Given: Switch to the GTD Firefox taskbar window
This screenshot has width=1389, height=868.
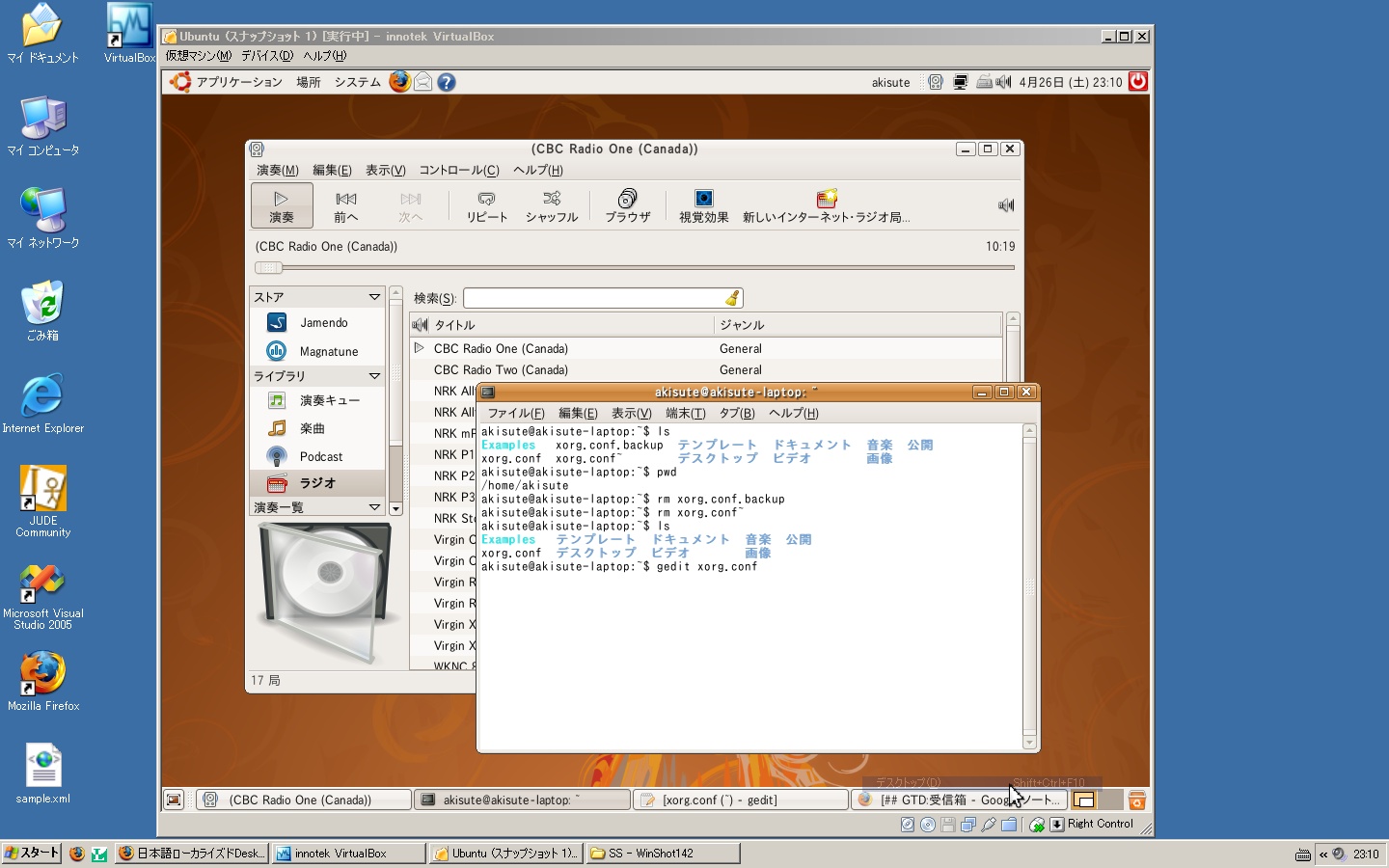Looking at the screenshot, I should click(959, 800).
